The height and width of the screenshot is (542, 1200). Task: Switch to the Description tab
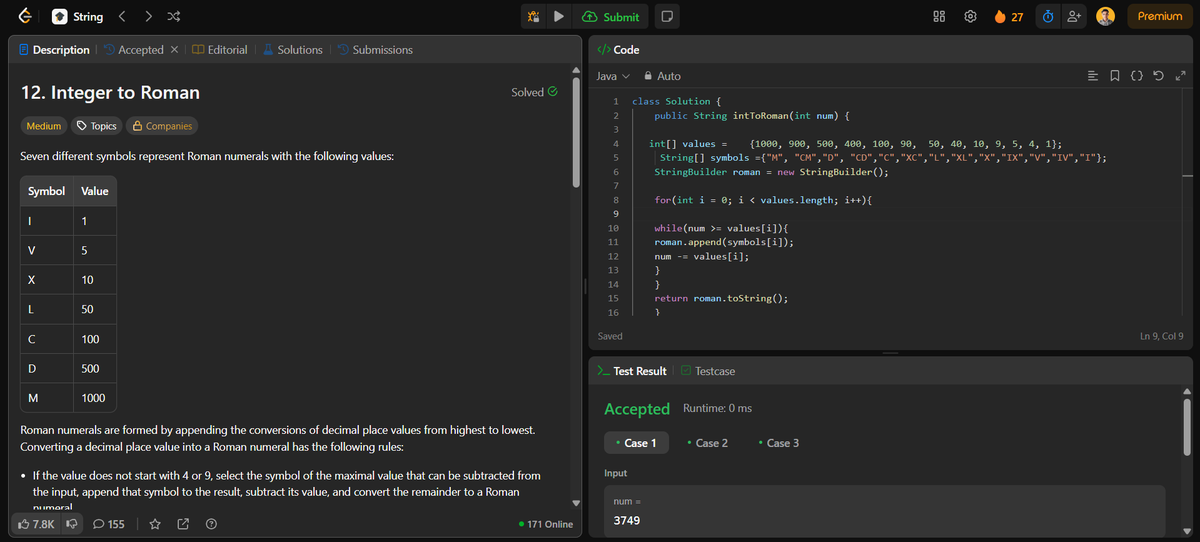(x=54, y=50)
